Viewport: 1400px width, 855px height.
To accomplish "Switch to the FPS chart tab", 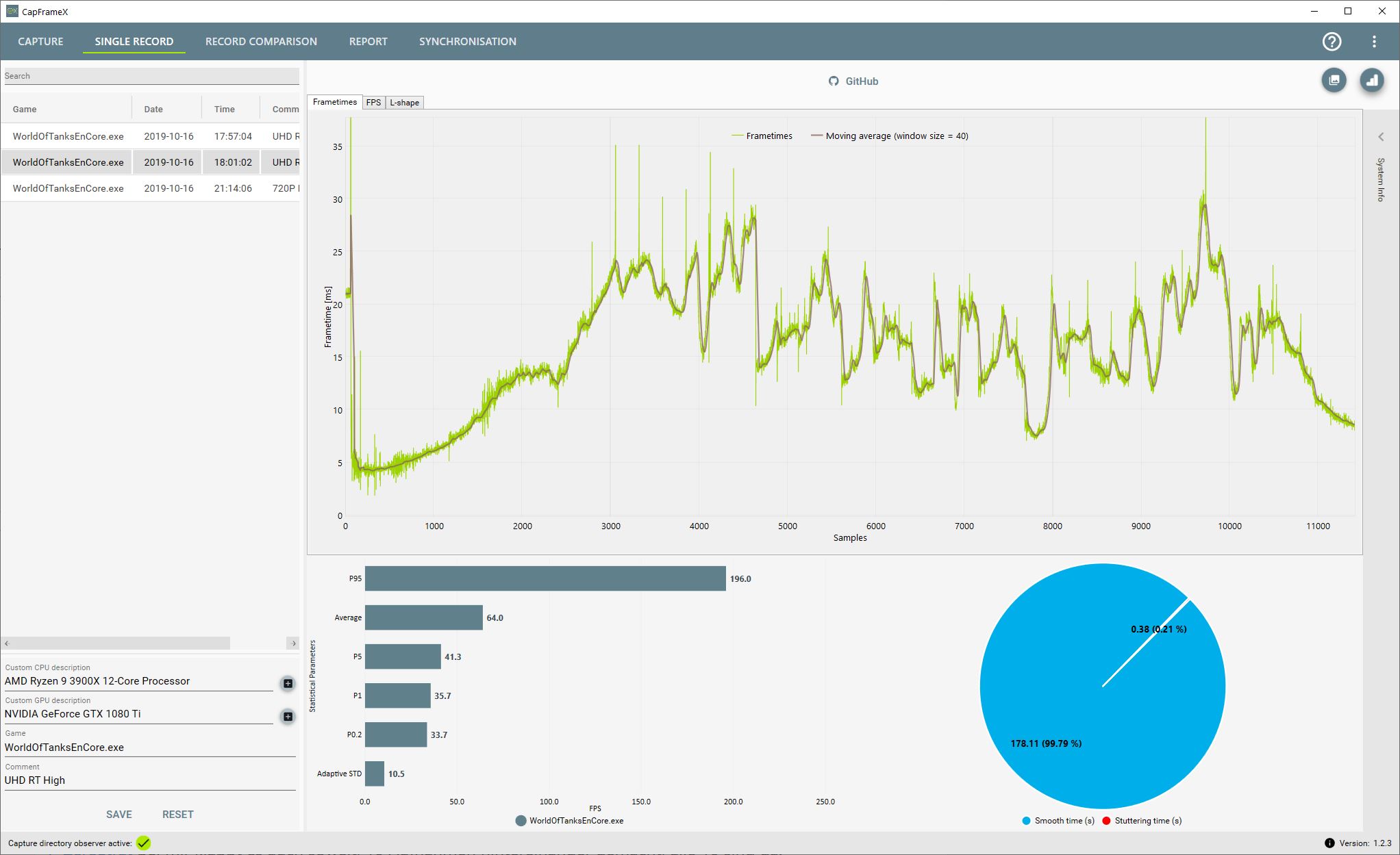I will [373, 103].
